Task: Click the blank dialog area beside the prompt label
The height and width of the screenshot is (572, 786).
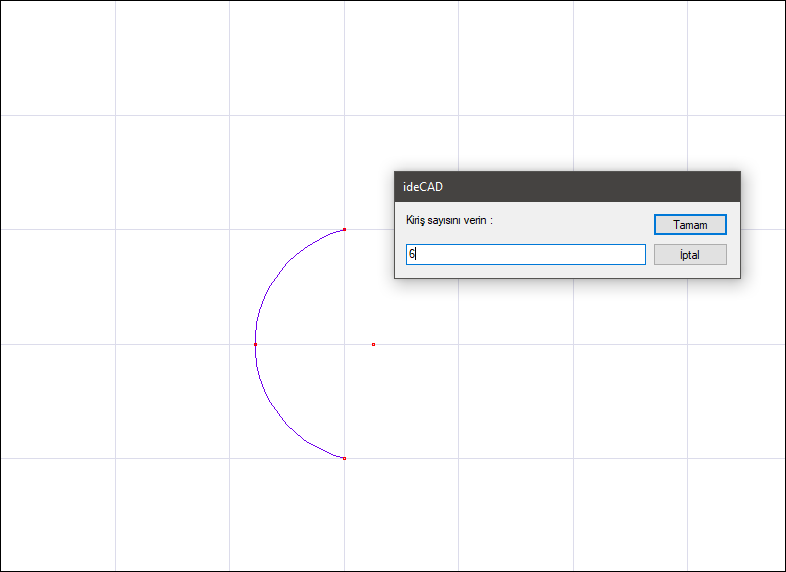Action: (571, 221)
